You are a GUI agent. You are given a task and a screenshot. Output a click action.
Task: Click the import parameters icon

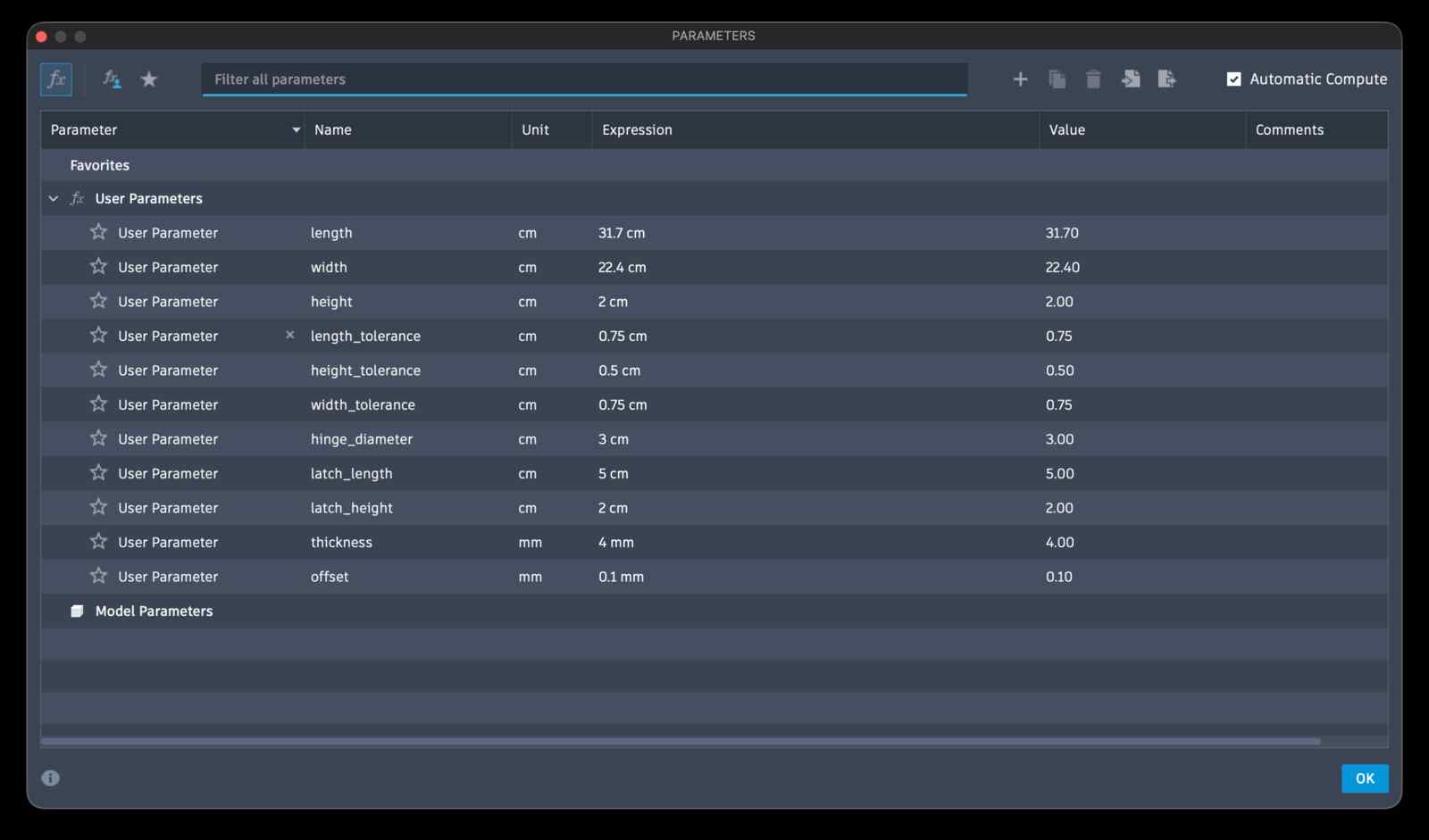(1130, 79)
